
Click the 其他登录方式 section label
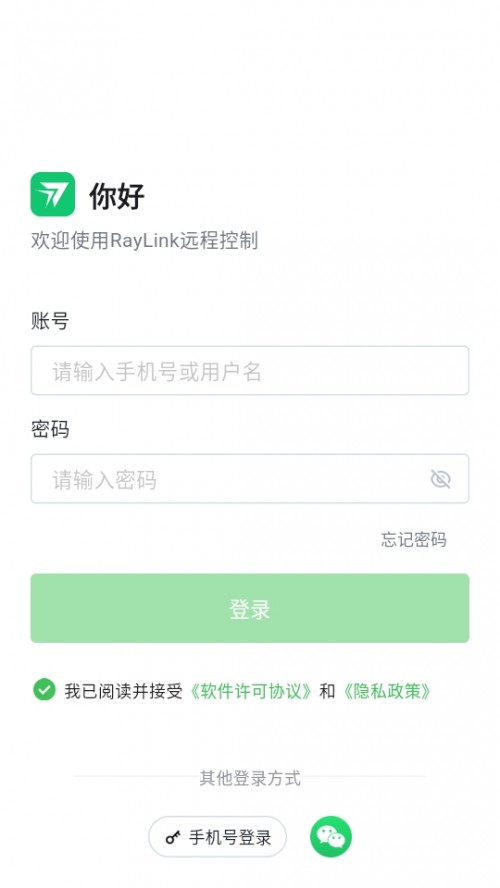250,778
